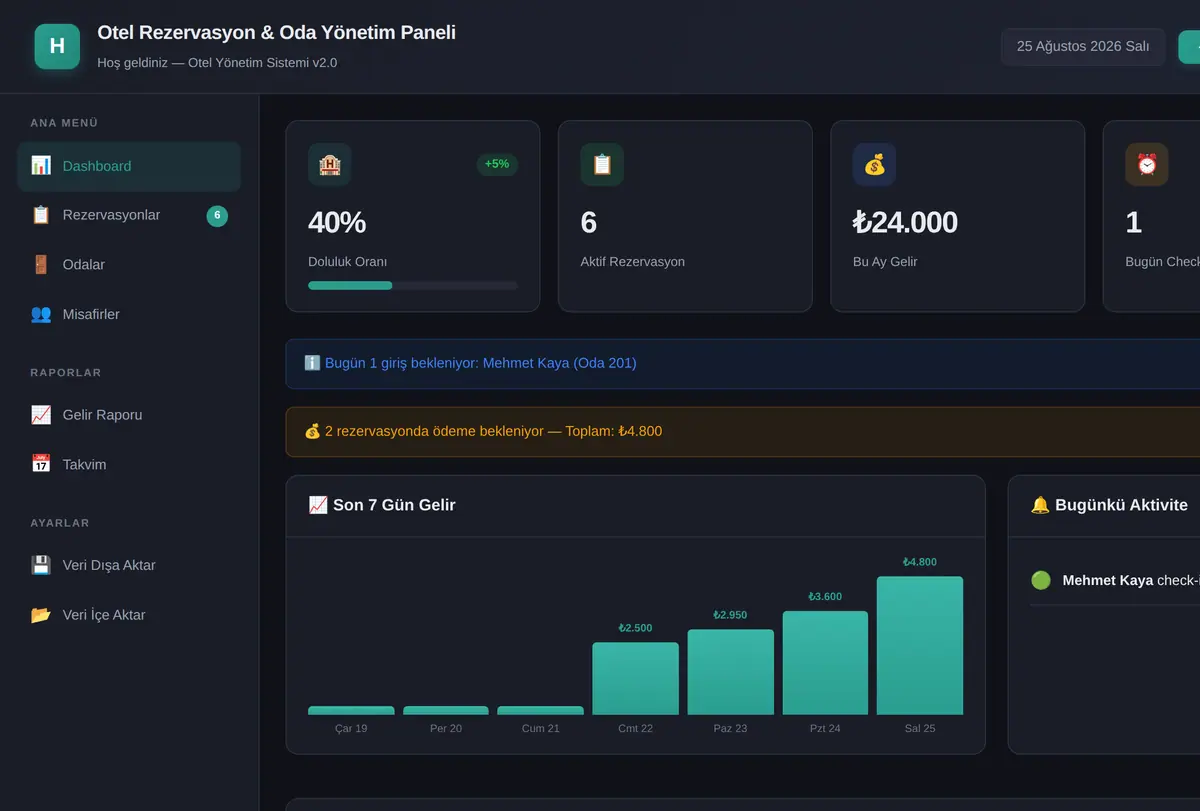Click the Cmt 22 revenue bar

(x=635, y=678)
